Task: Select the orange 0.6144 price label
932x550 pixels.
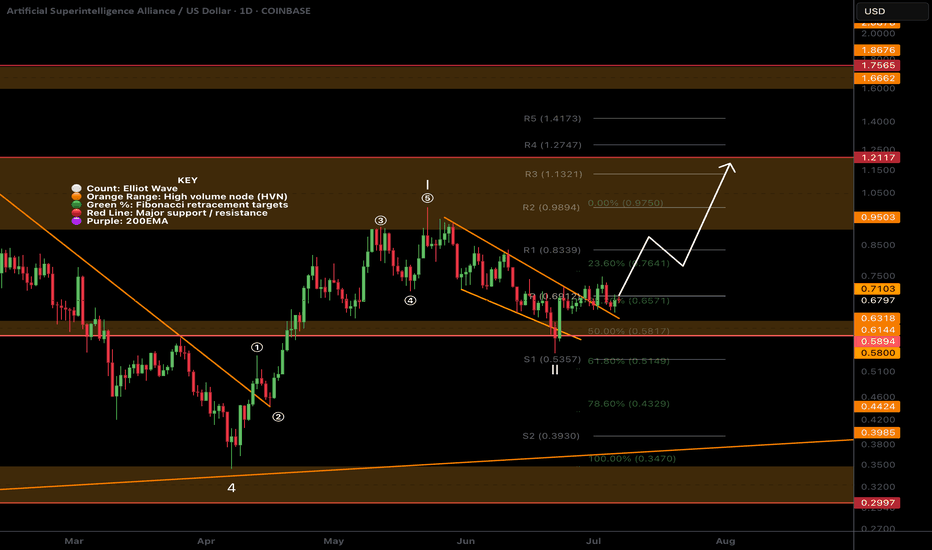Action: pyautogui.click(x=877, y=330)
